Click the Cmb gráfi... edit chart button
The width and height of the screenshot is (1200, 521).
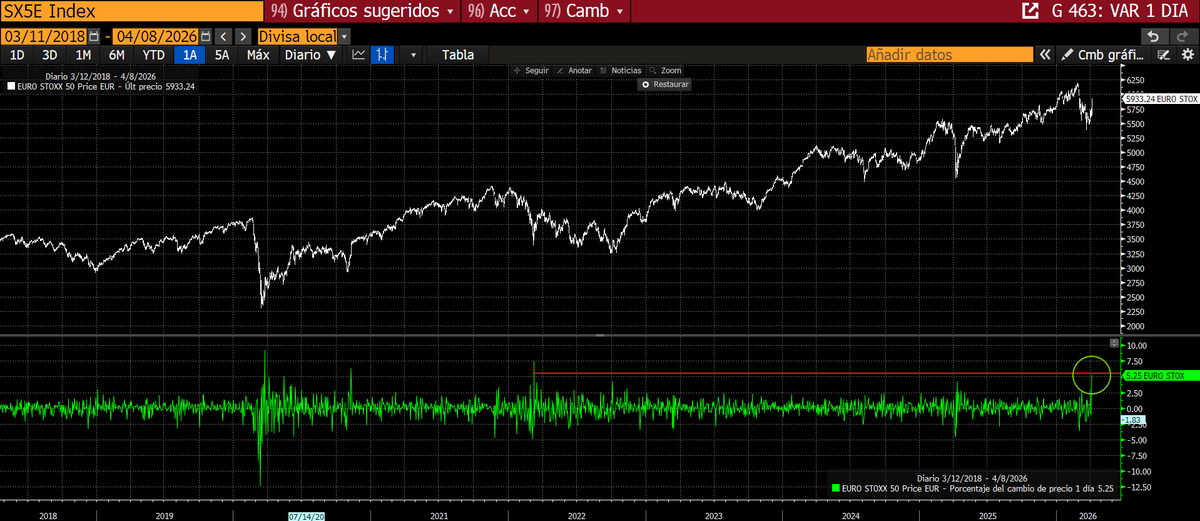[1102, 55]
